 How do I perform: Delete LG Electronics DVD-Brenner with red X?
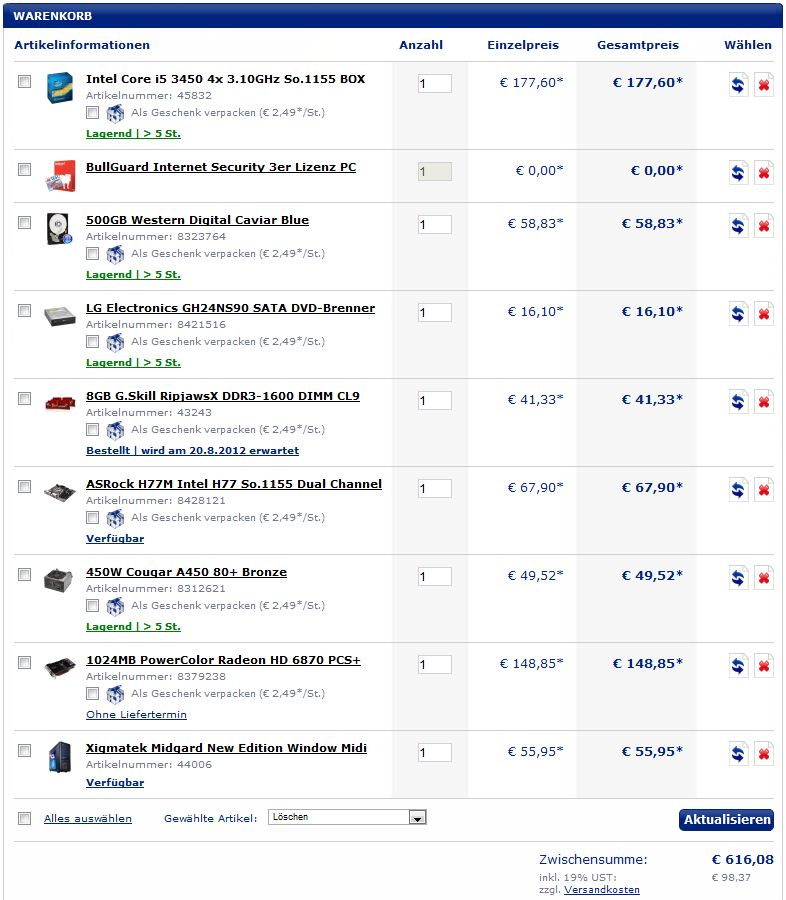[764, 314]
